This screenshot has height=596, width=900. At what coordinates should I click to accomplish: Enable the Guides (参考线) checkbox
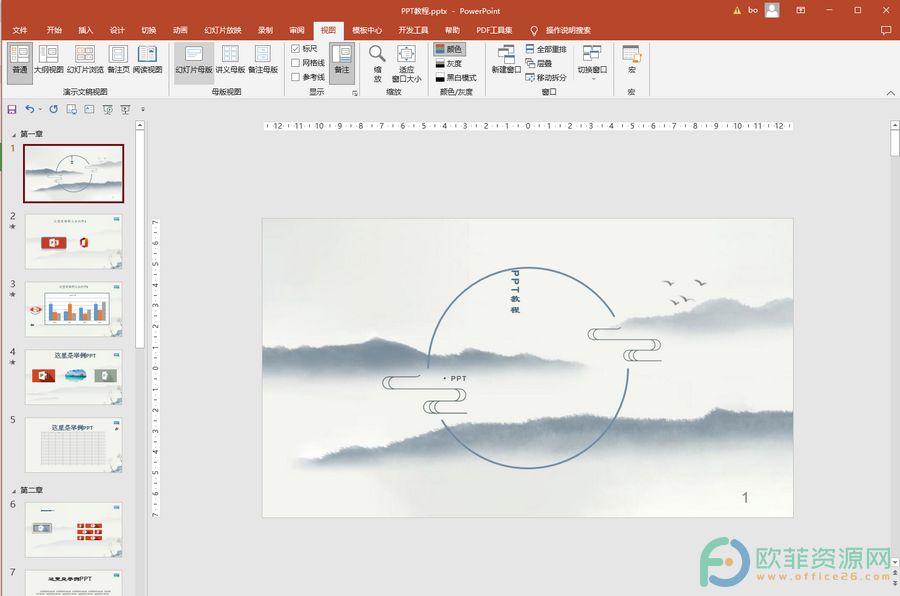(x=296, y=77)
